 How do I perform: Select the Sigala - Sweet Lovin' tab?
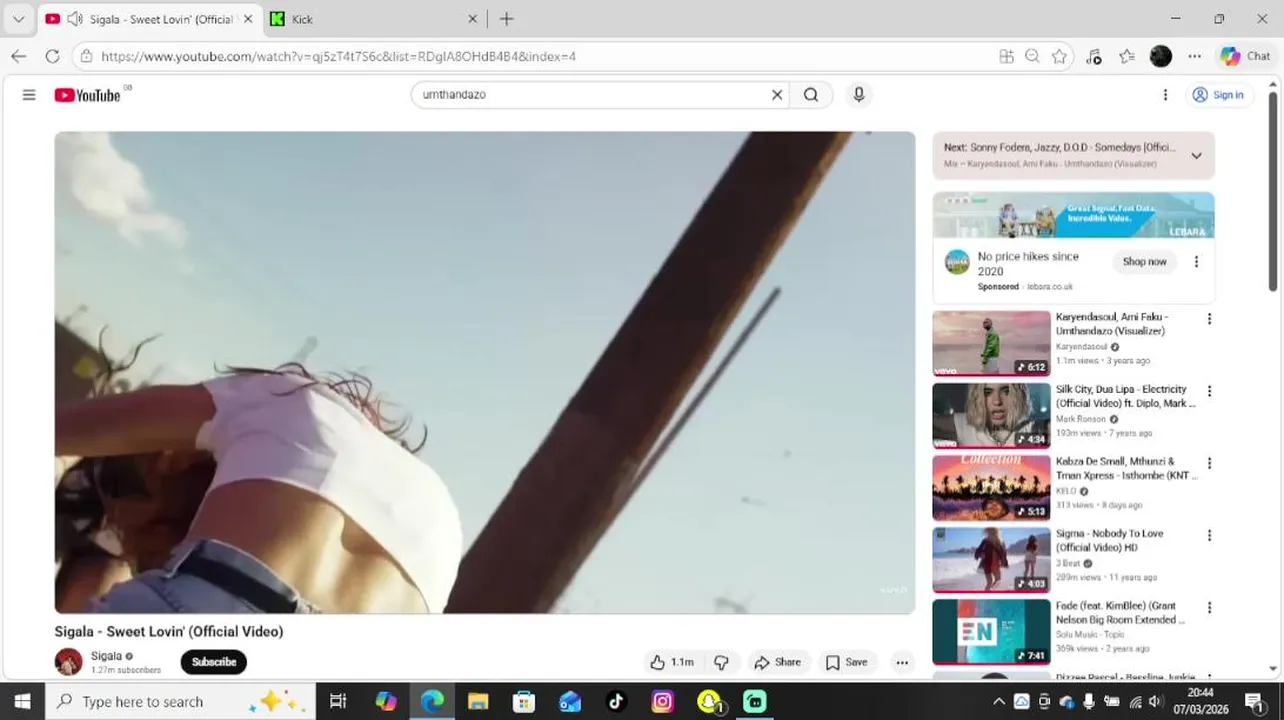[150, 19]
